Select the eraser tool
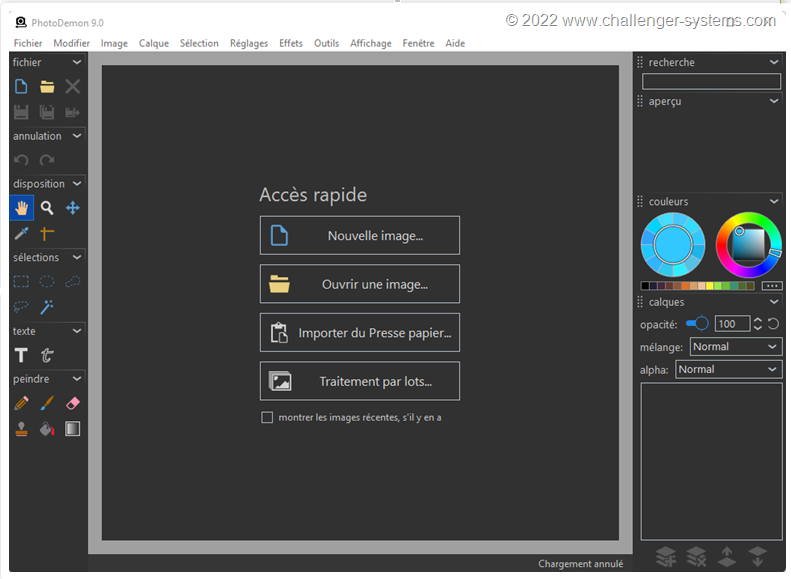Viewport: 791px width, 579px height. [x=73, y=403]
